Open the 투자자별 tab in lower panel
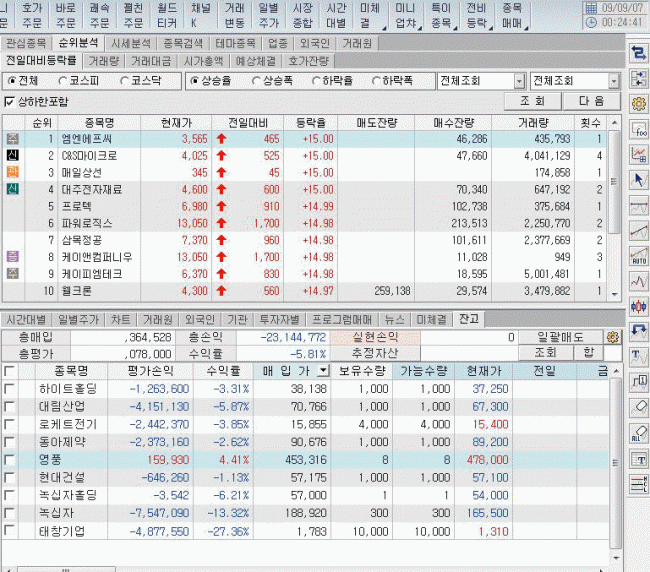Image resolution: width=650 pixels, height=572 pixels. pyautogui.click(x=278, y=319)
